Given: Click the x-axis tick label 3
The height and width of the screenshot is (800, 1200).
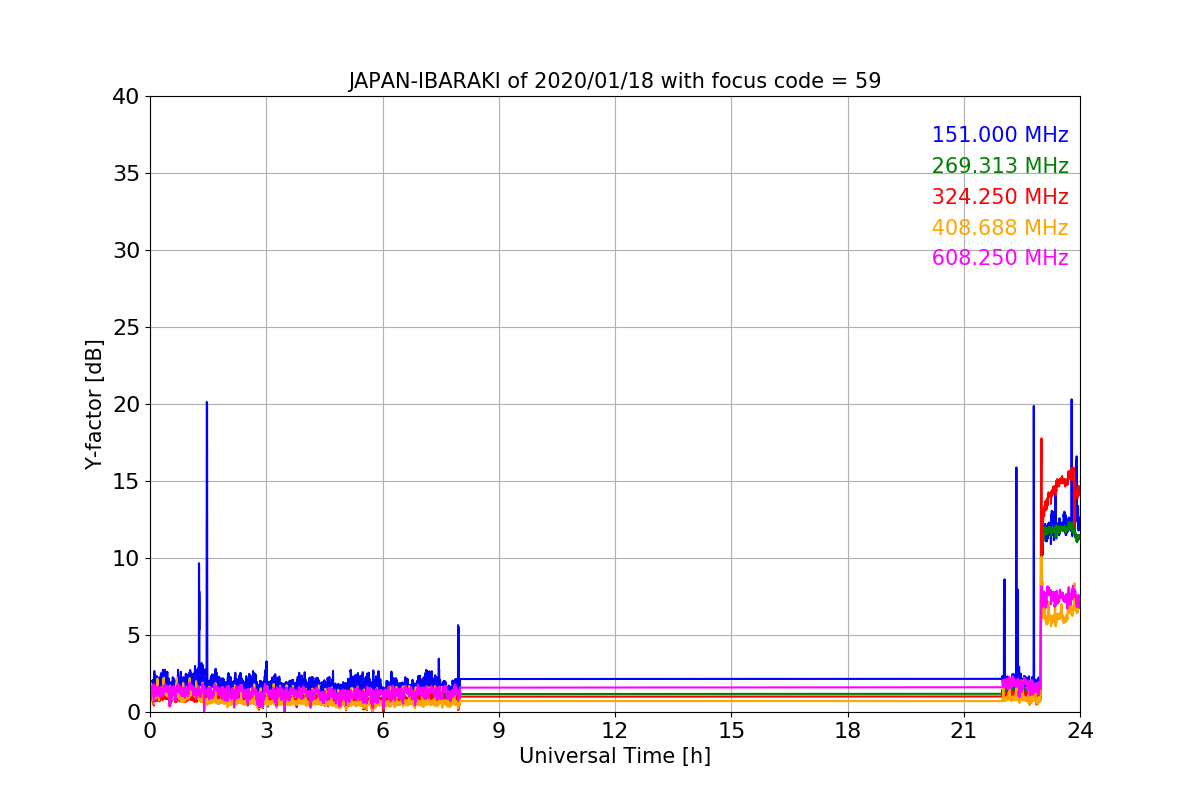Looking at the screenshot, I should (x=266, y=731).
